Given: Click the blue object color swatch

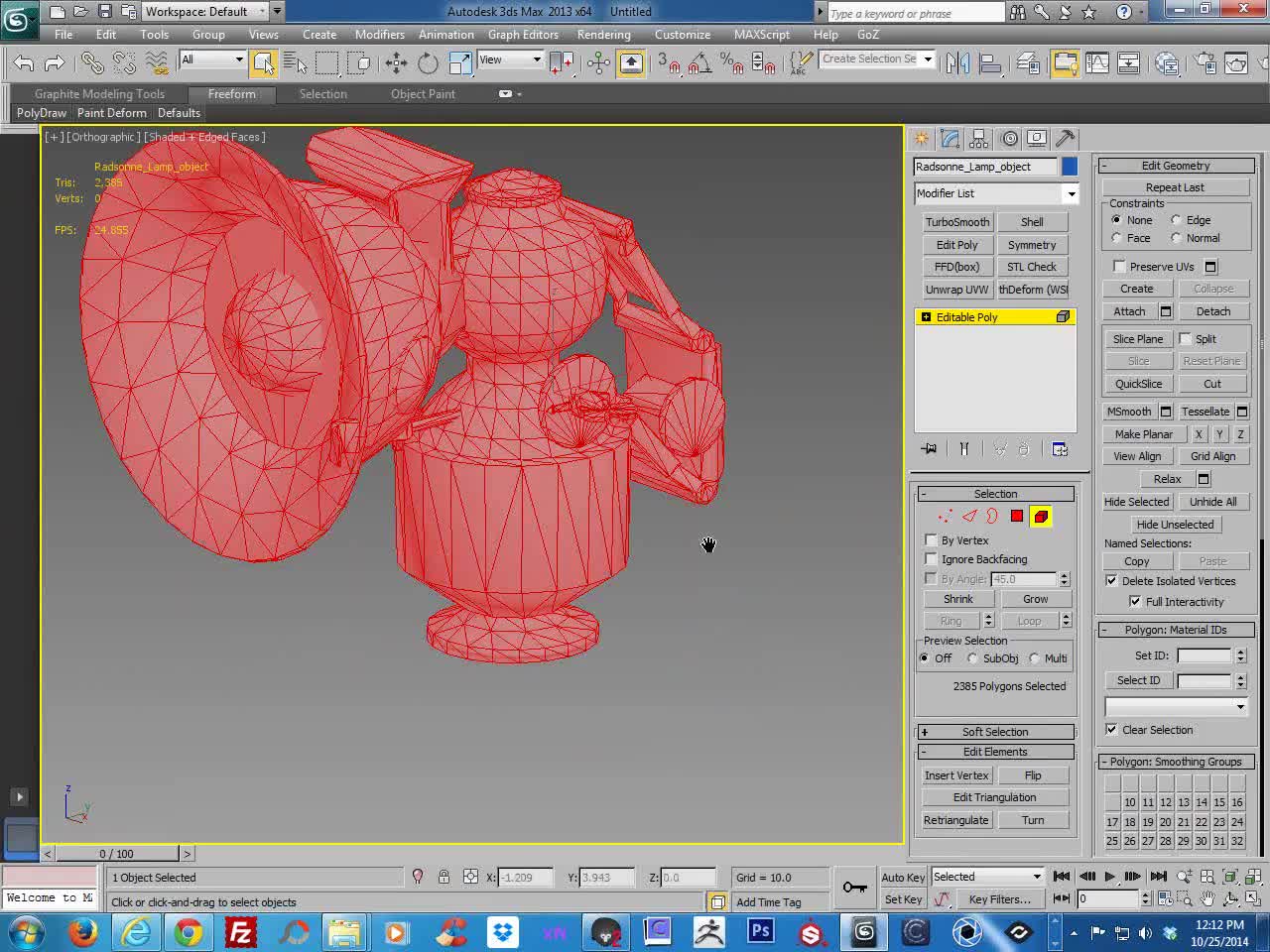Looking at the screenshot, I should tap(1069, 167).
